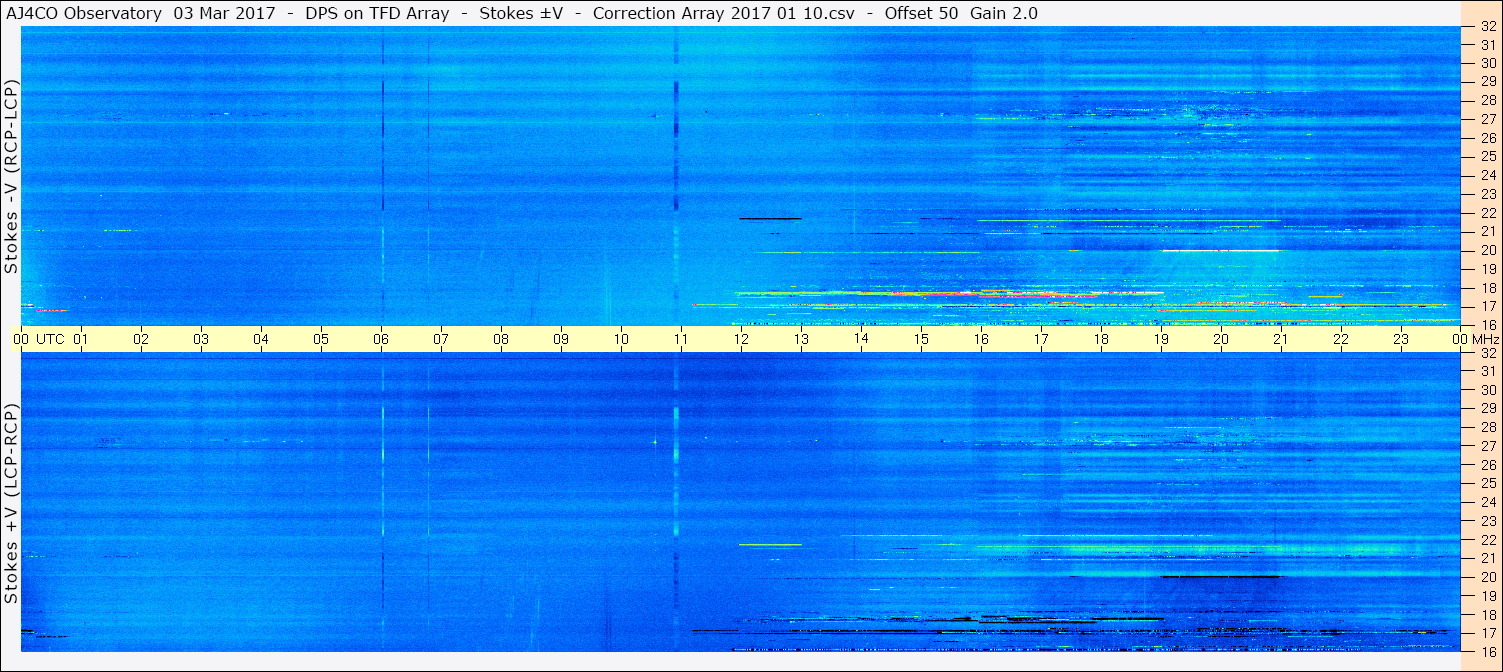
Task: Click the AJ4CO Observatory title text
Action: pyautogui.click(x=84, y=13)
